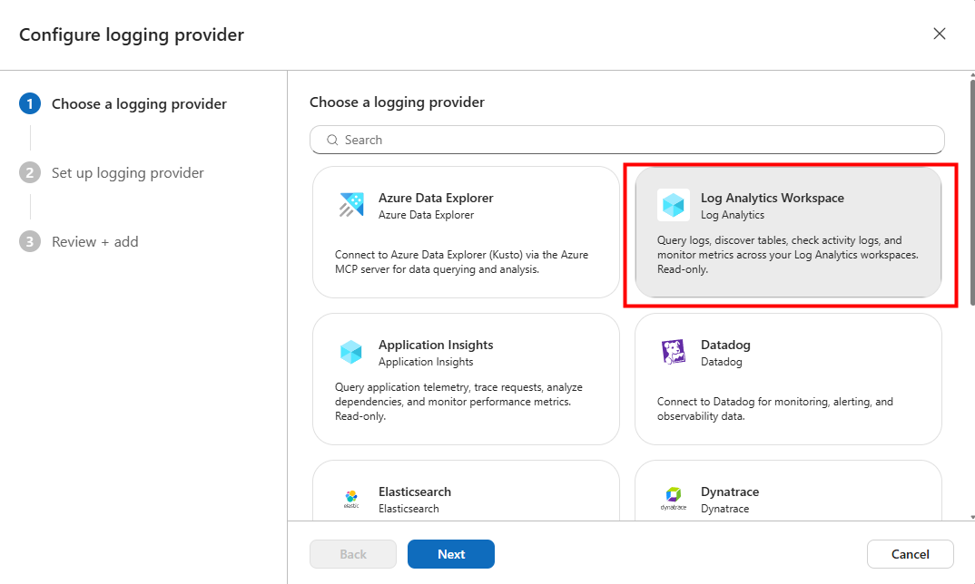Image resolution: width=975 pixels, height=584 pixels.
Task: Click the Datadog monitoring description text
Action: pyautogui.click(x=775, y=409)
